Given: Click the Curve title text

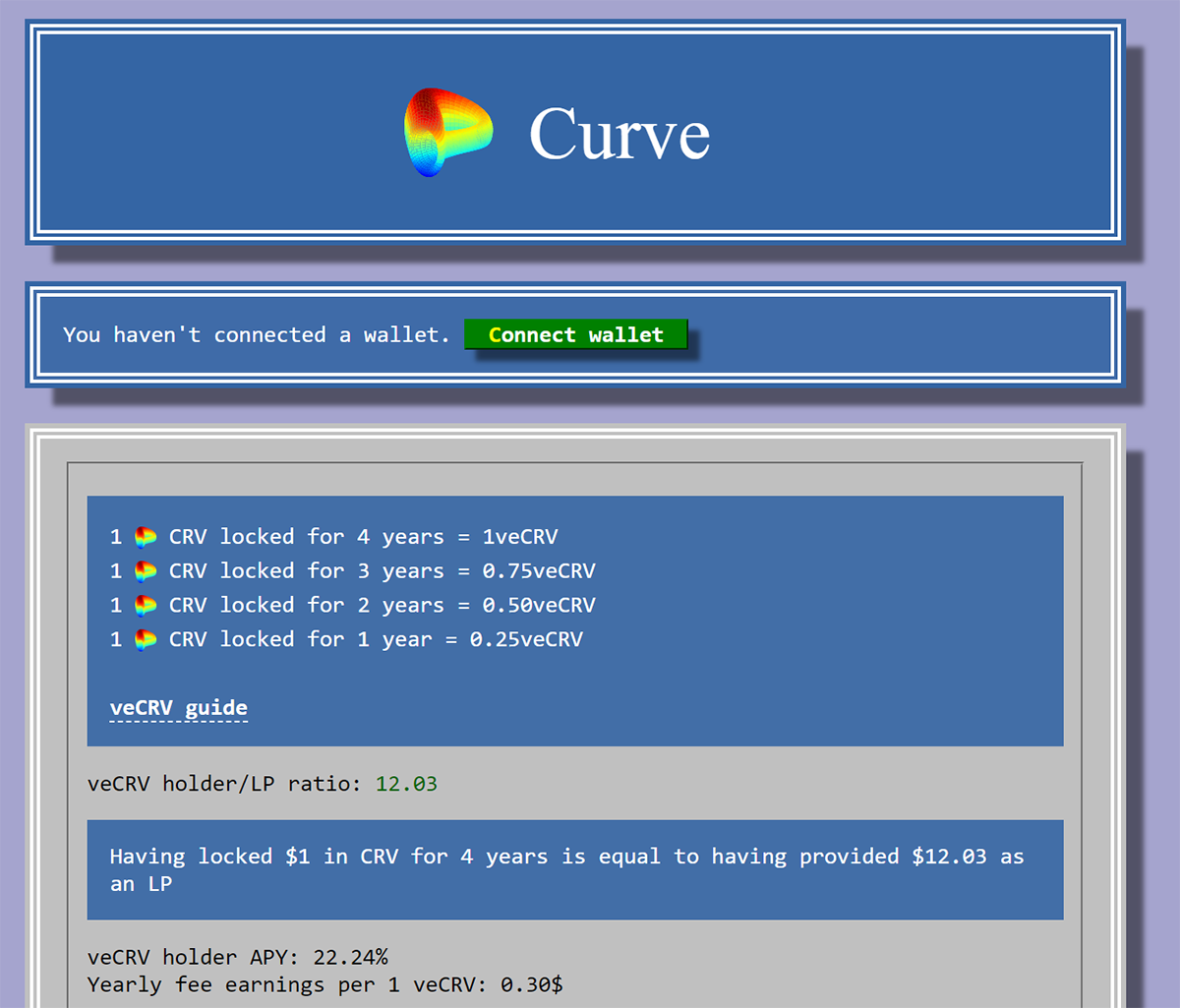Looking at the screenshot, I should pos(619,133).
